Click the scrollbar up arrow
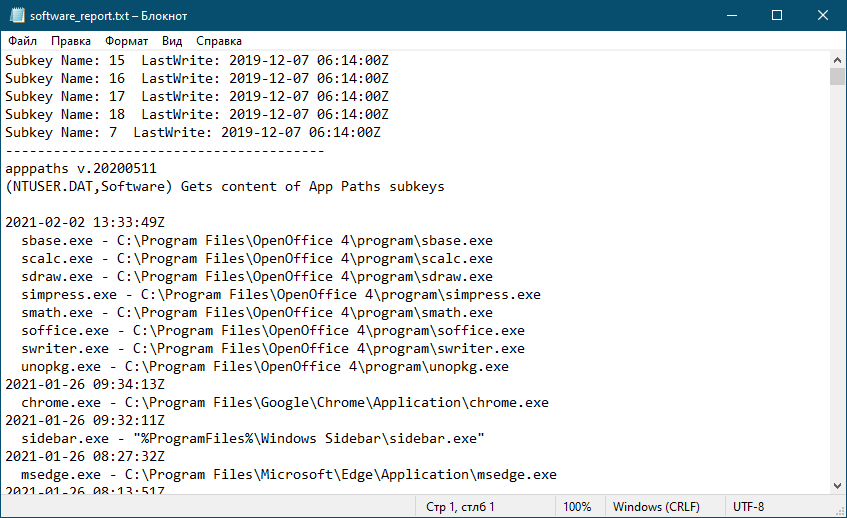This screenshot has width=847, height=518. click(x=837, y=60)
